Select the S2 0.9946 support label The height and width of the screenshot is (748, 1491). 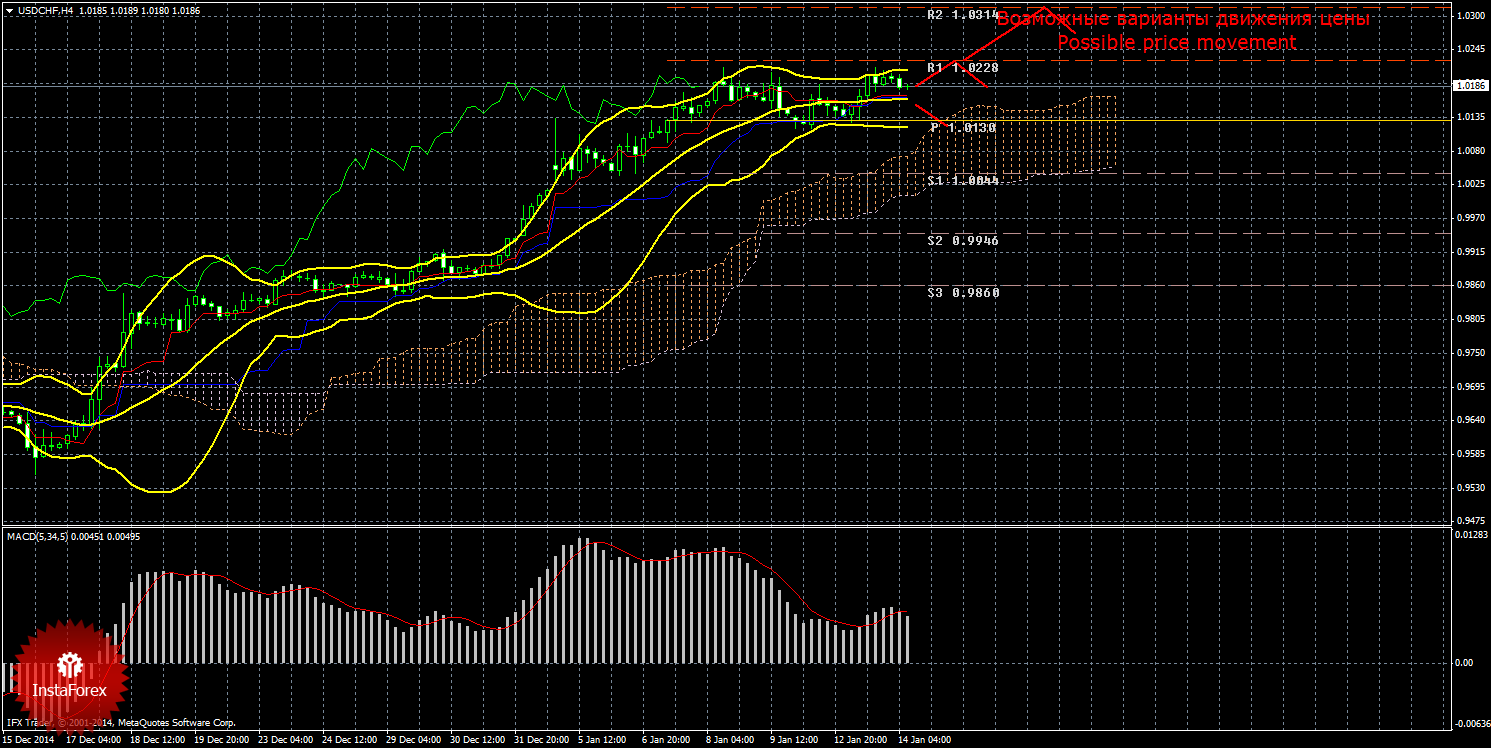pos(962,241)
